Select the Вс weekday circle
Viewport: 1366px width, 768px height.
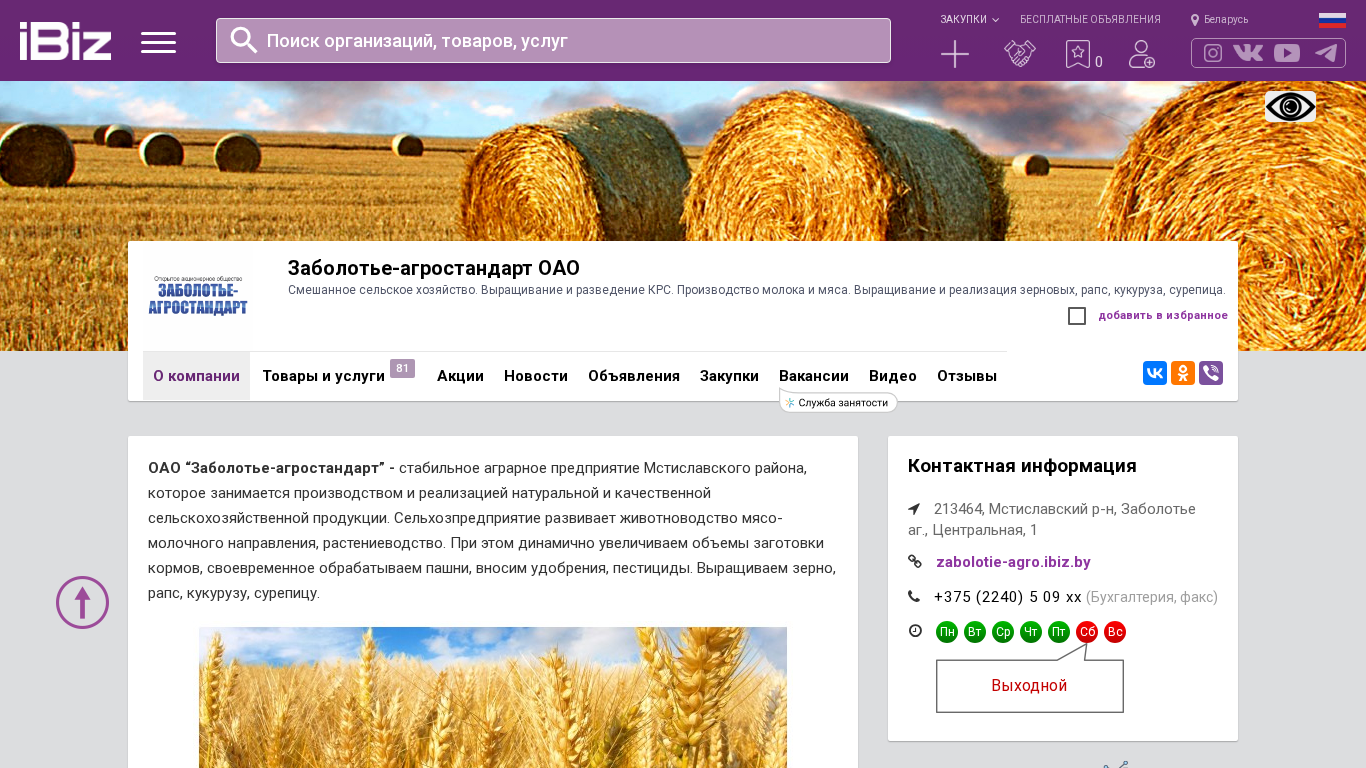tap(1115, 632)
